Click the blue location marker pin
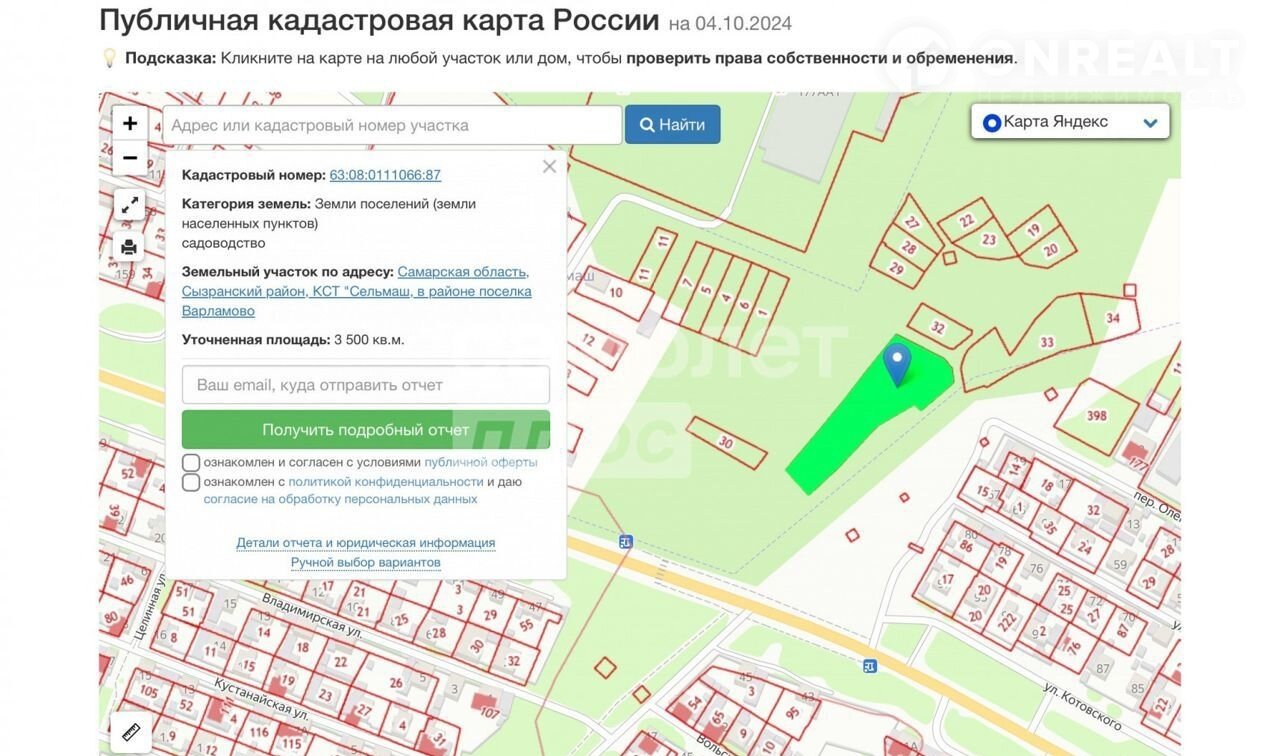Viewport: 1280px width, 756px height. tap(897, 363)
